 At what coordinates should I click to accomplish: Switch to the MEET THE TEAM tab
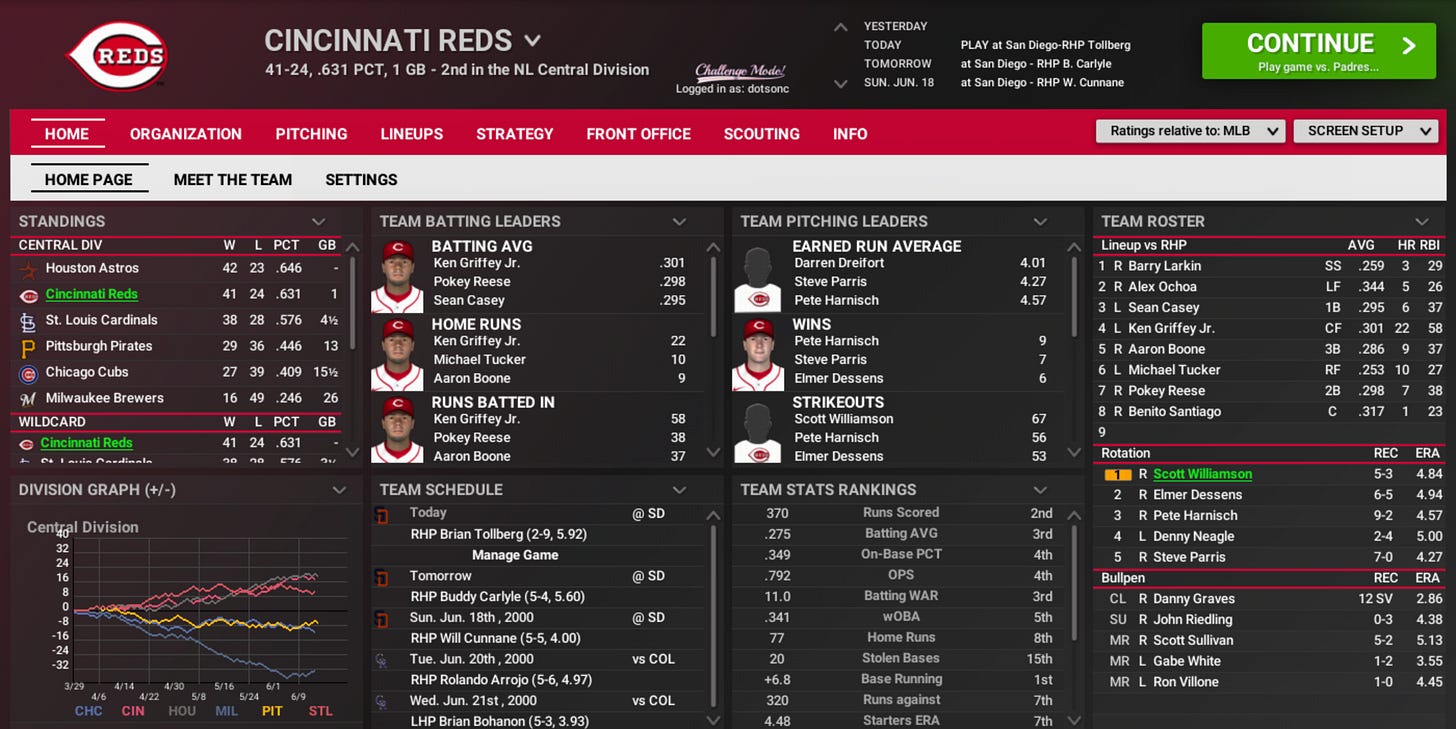233,180
